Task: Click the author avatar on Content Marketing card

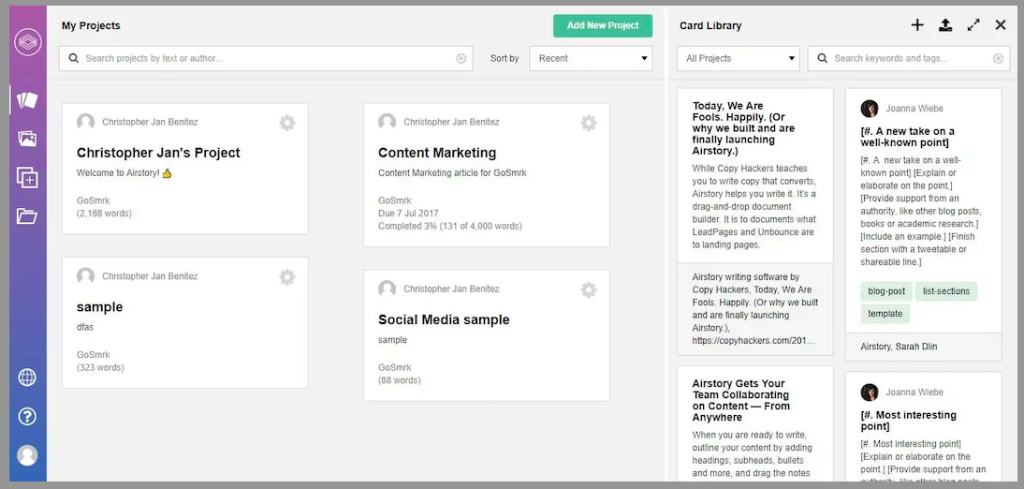Action: [387, 122]
